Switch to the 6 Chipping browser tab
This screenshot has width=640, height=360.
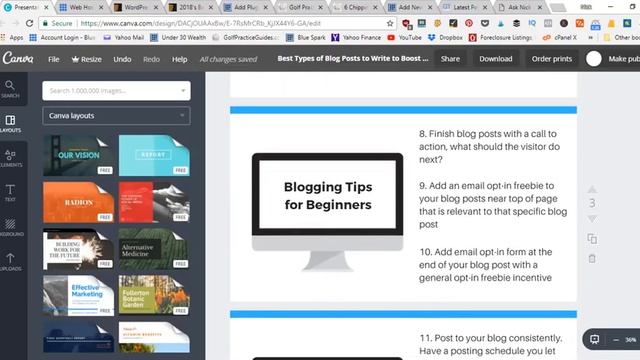(x=354, y=7)
